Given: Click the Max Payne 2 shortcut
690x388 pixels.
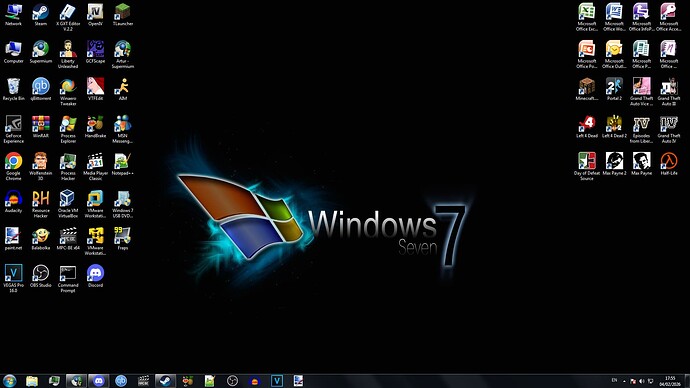Looking at the screenshot, I should coord(614,164).
